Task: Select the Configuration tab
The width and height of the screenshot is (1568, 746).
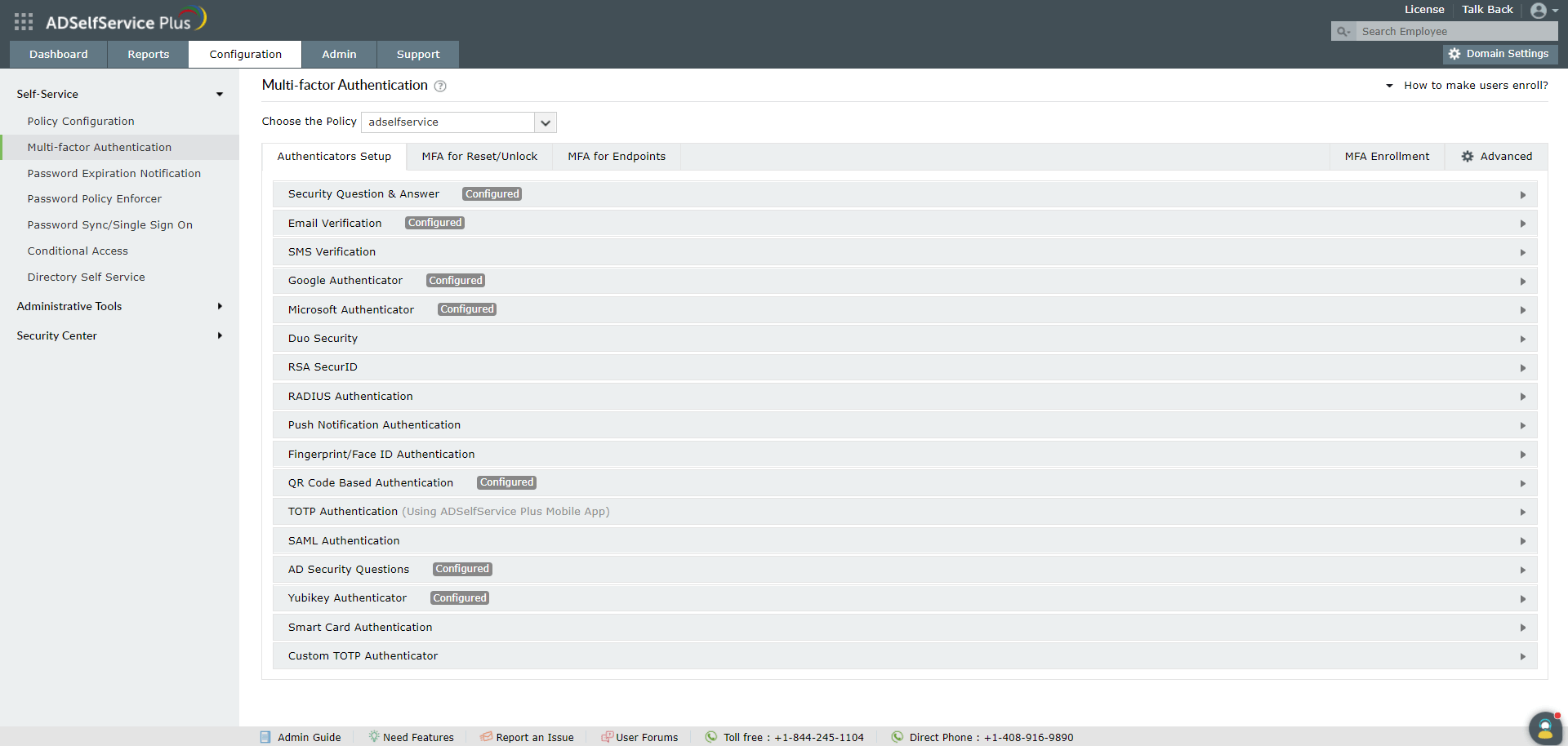Action: tap(245, 55)
